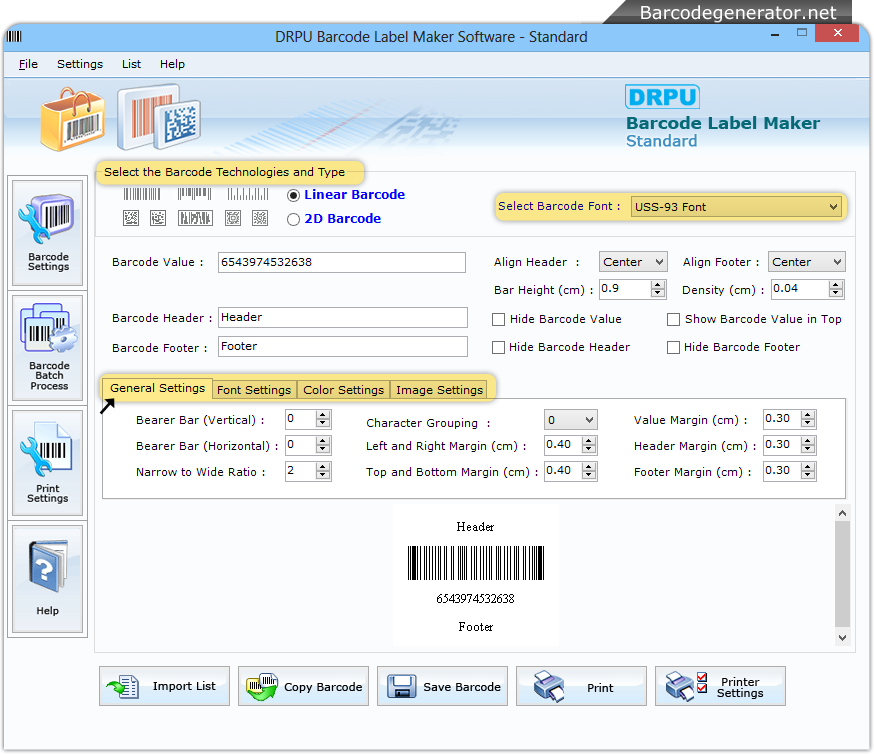Increase Bearer Bar (Vertical) value
Image resolution: width=874 pixels, height=754 pixels.
tap(323, 415)
